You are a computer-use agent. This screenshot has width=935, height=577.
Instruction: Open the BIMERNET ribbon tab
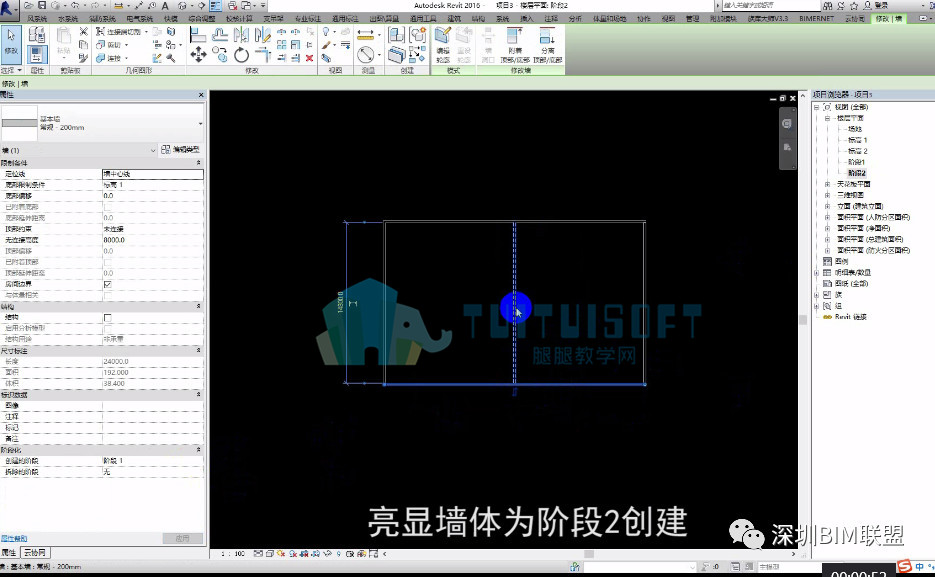(816, 18)
